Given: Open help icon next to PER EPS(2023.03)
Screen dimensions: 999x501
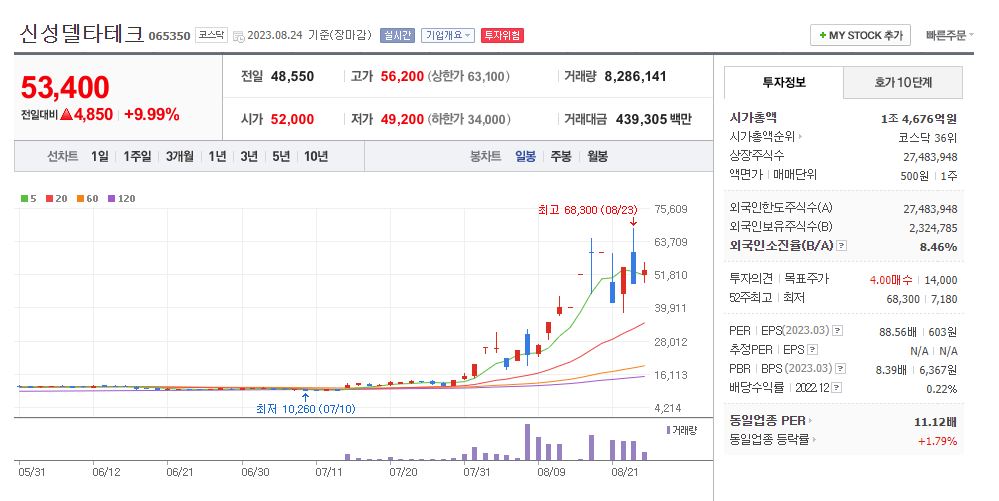Looking at the screenshot, I should point(838,331).
